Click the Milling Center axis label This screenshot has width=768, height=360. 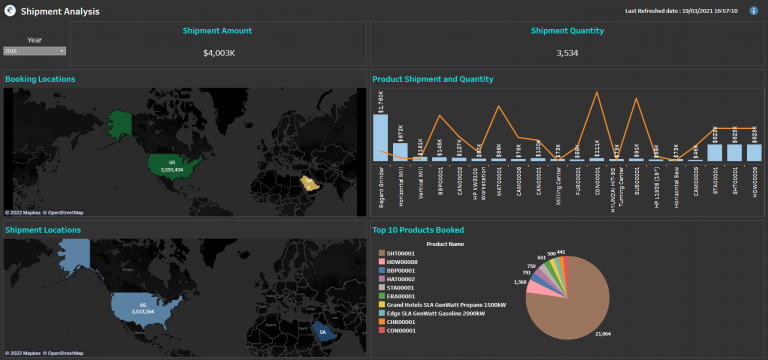pos(558,186)
